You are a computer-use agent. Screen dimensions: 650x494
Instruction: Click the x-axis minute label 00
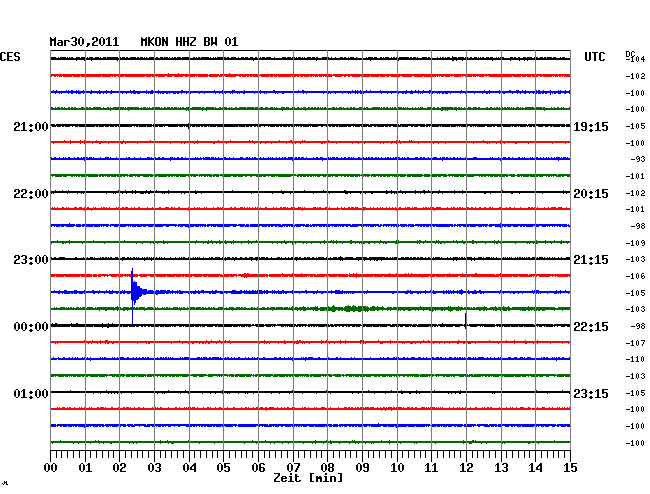click(51, 468)
